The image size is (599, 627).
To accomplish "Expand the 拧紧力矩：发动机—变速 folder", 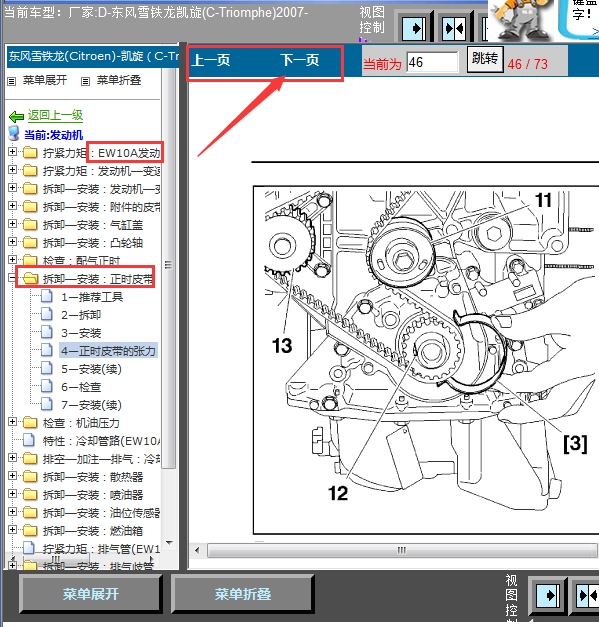I will coord(12,170).
